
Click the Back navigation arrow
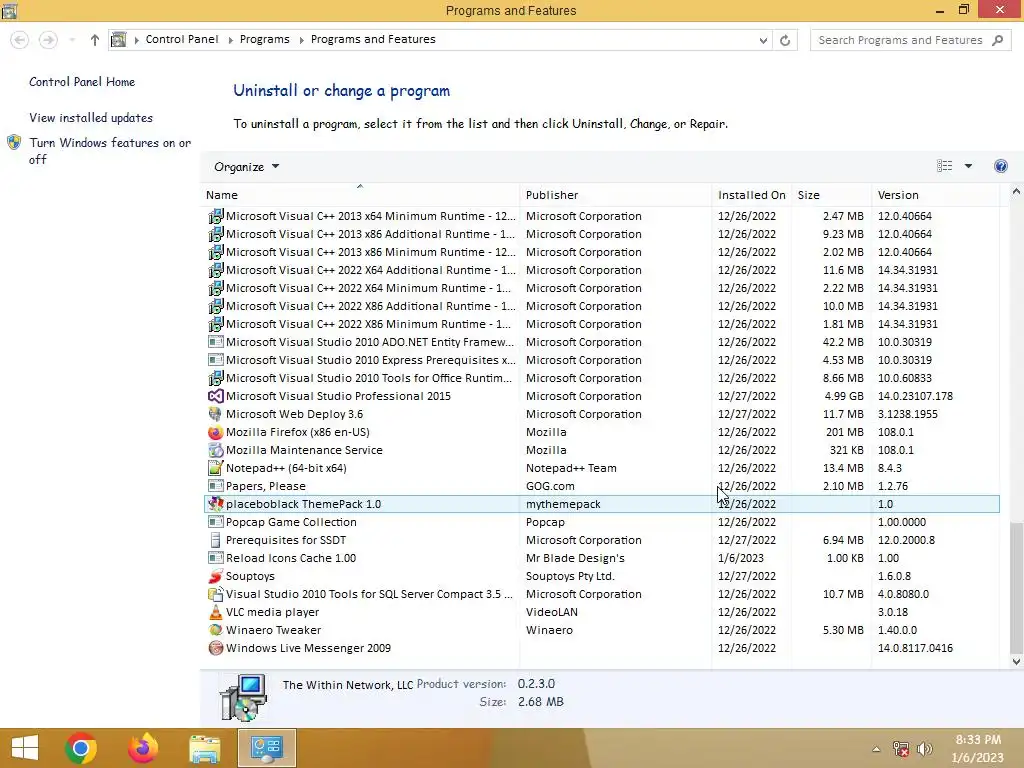coord(20,40)
